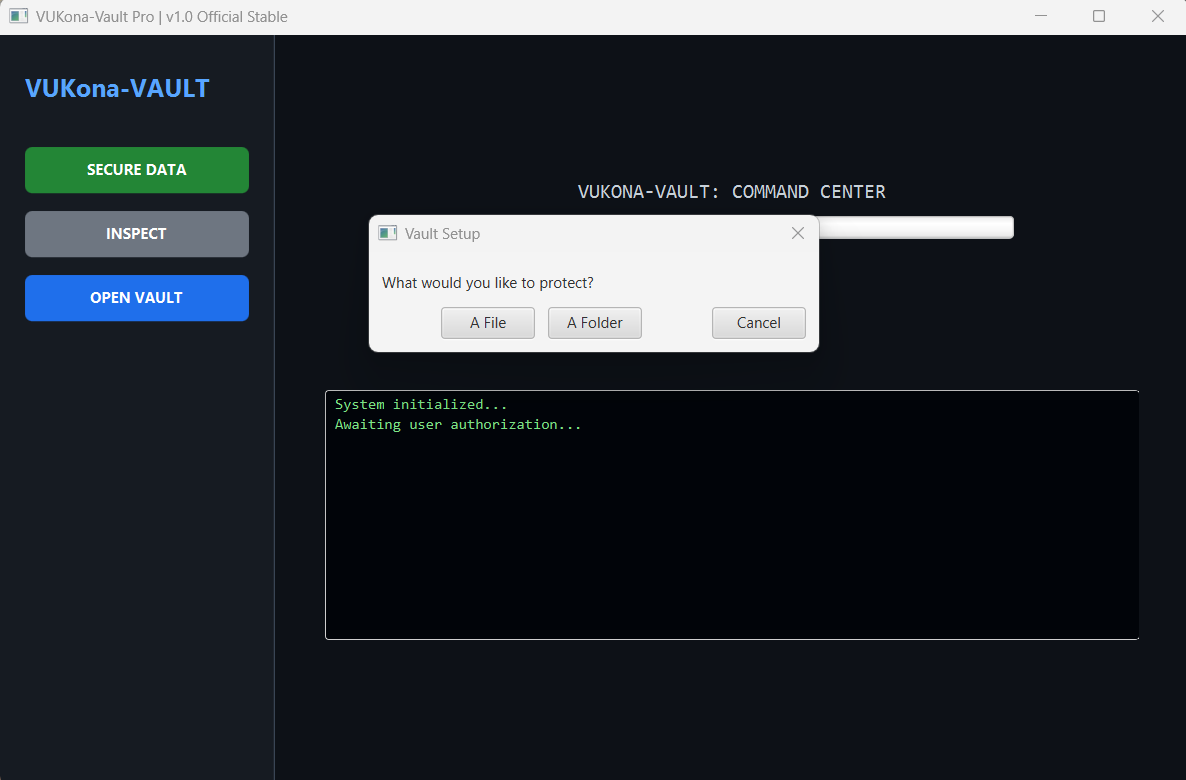Image resolution: width=1186 pixels, height=780 pixels.
Task: Click the main window title text
Action: 160,16
